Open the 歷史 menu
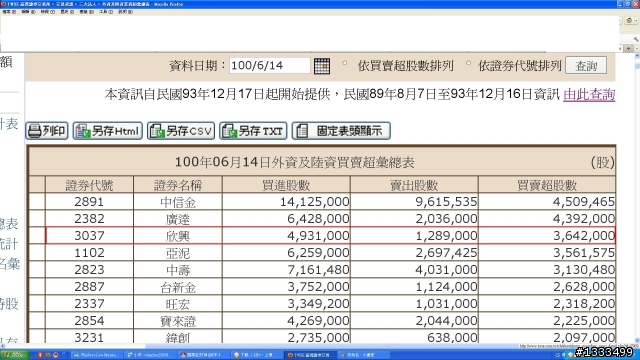Screen dimensions: 640x360 (67, 12)
